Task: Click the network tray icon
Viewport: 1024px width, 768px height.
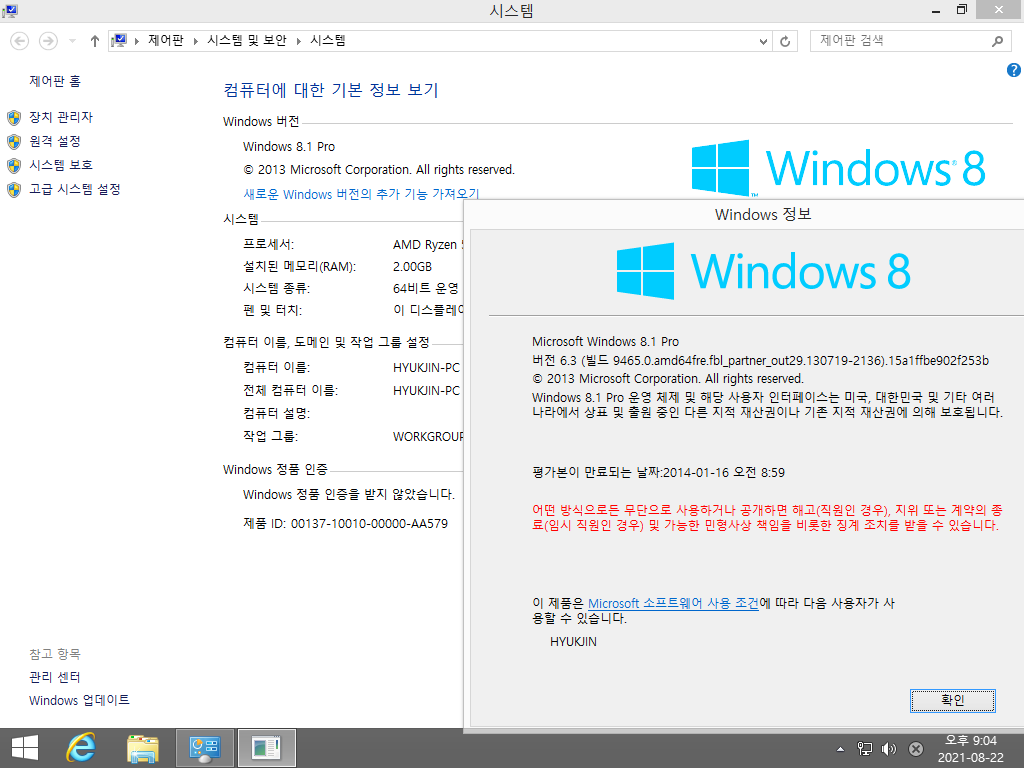Action: coord(865,749)
